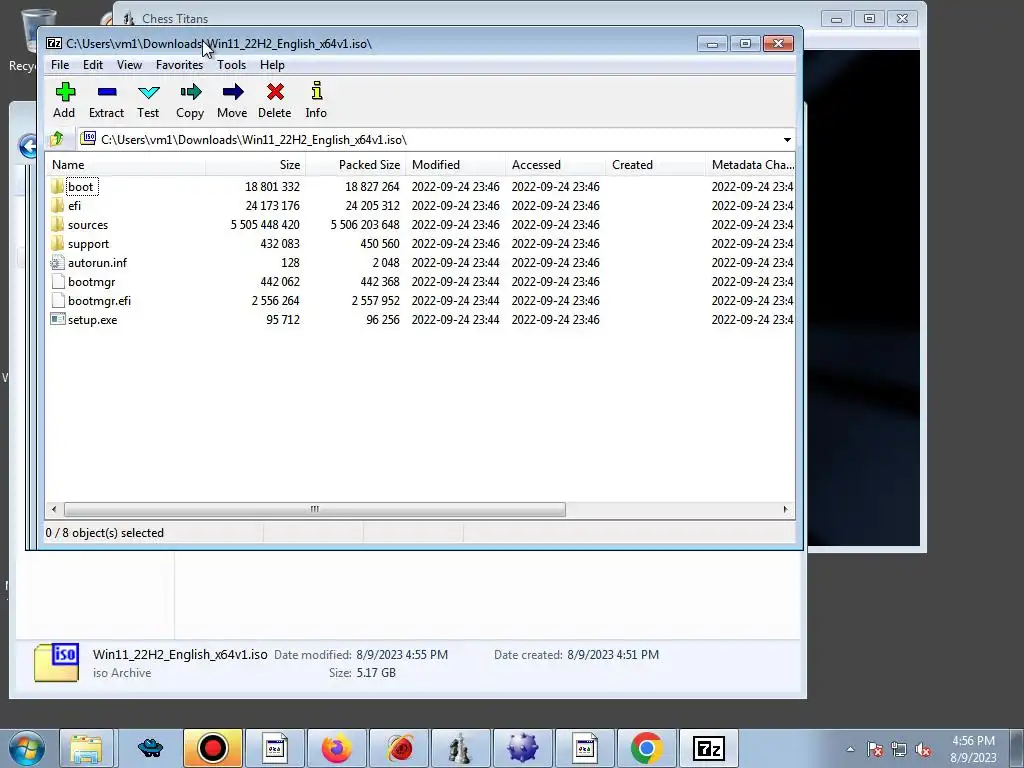Open the Favorites menu
This screenshot has width=1024, height=768.
pos(180,65)
